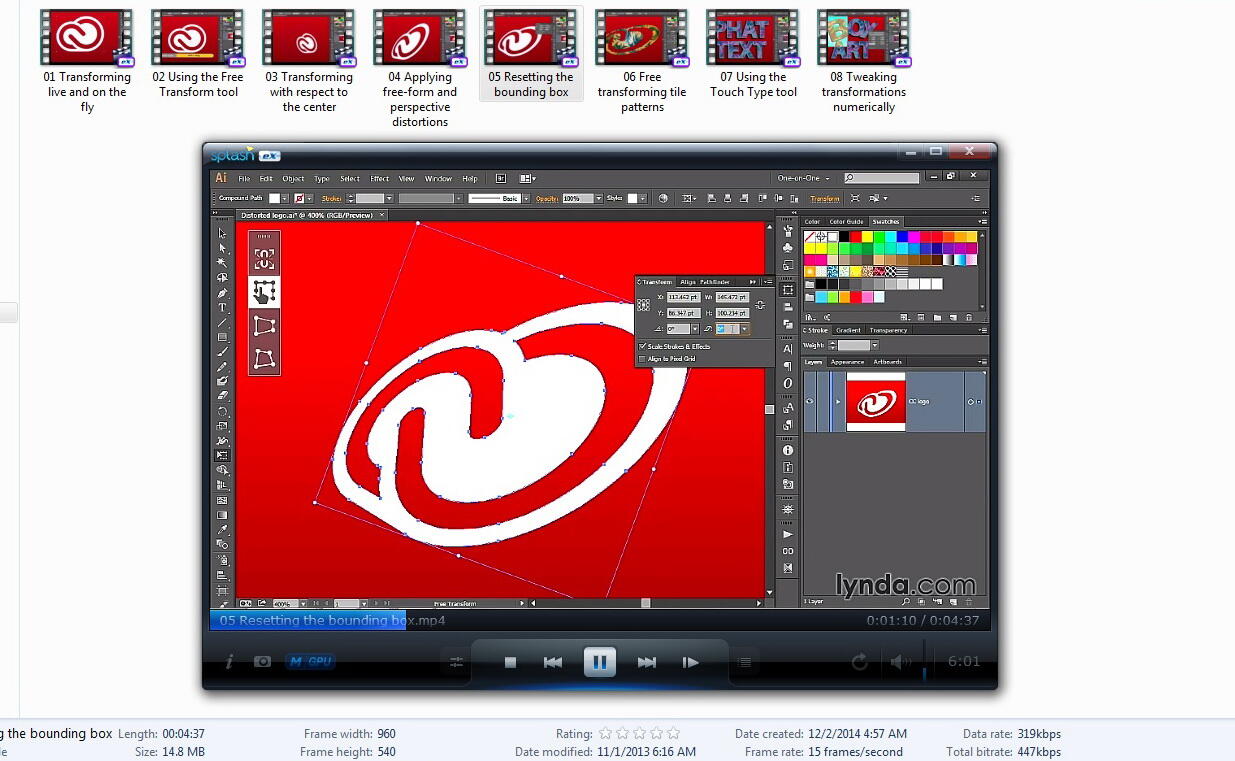Image resolution: width=1235 pixels, height=761 pixels.
Task: Open the rotate angle dropdown in Transform panel
Action: coord(695,328)
